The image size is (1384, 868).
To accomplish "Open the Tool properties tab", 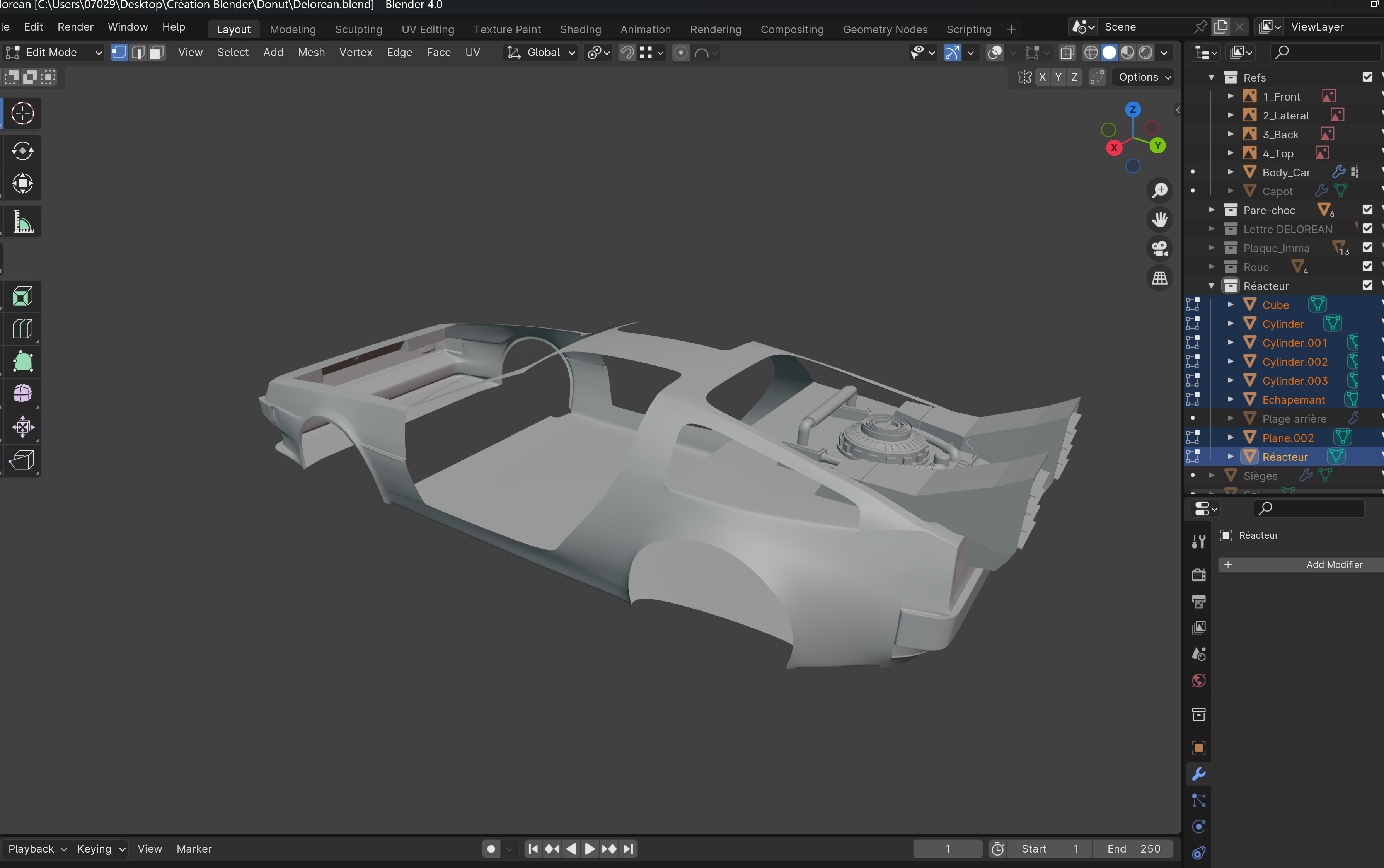I will pos(1198,541).
